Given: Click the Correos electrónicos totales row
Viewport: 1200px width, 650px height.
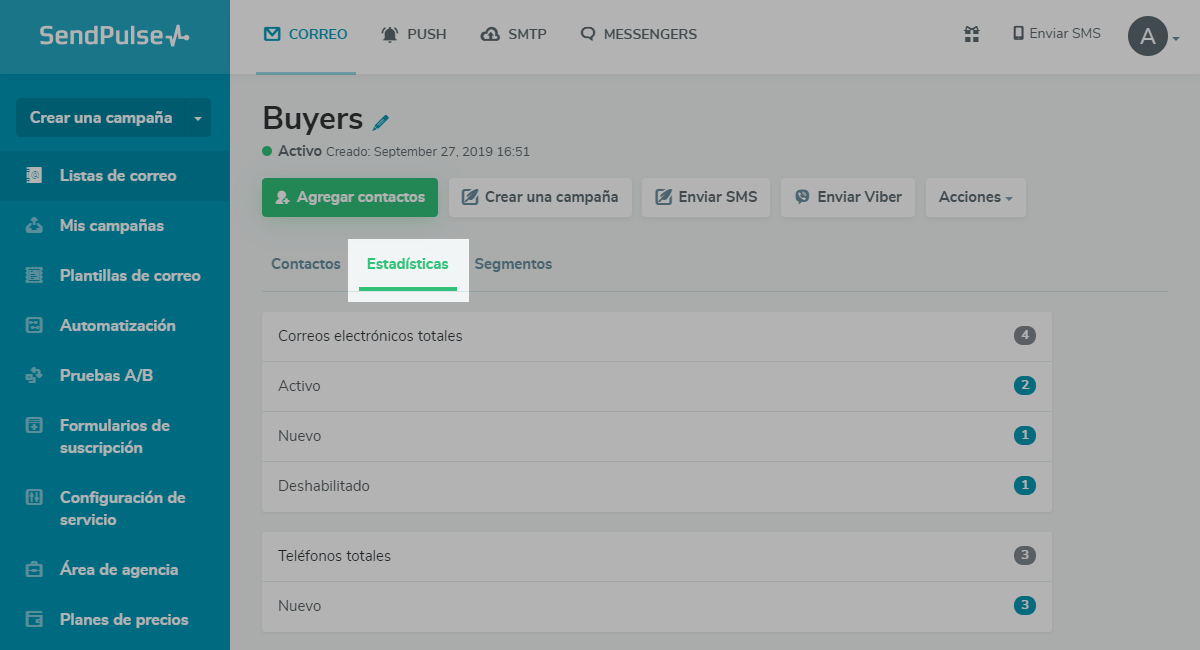Looking at the screenshot, I should coord(656,336).
